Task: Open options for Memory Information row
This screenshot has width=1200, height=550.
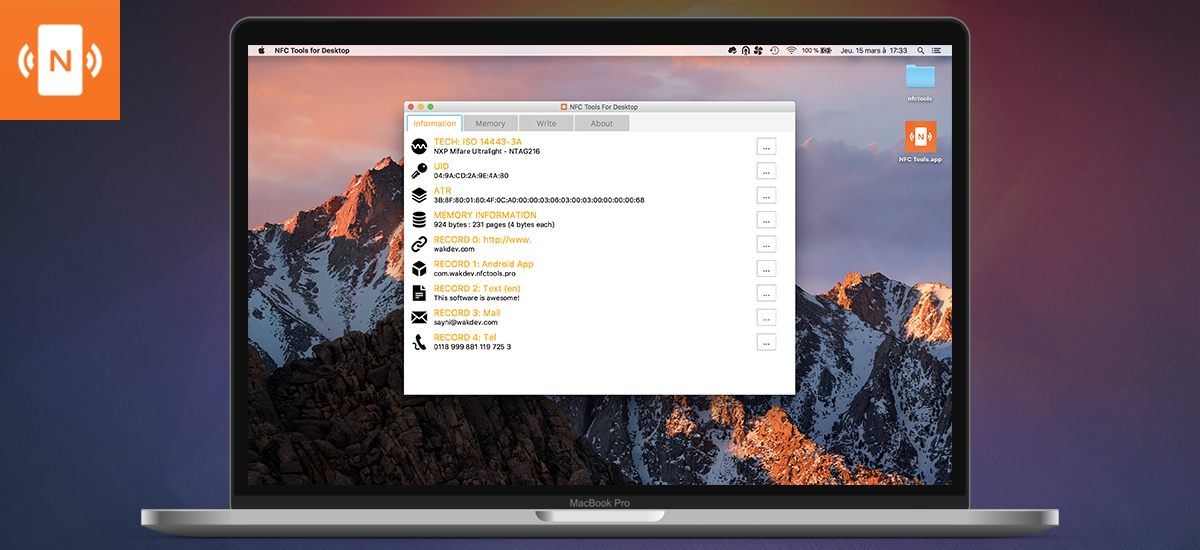Action: (766, 220)
